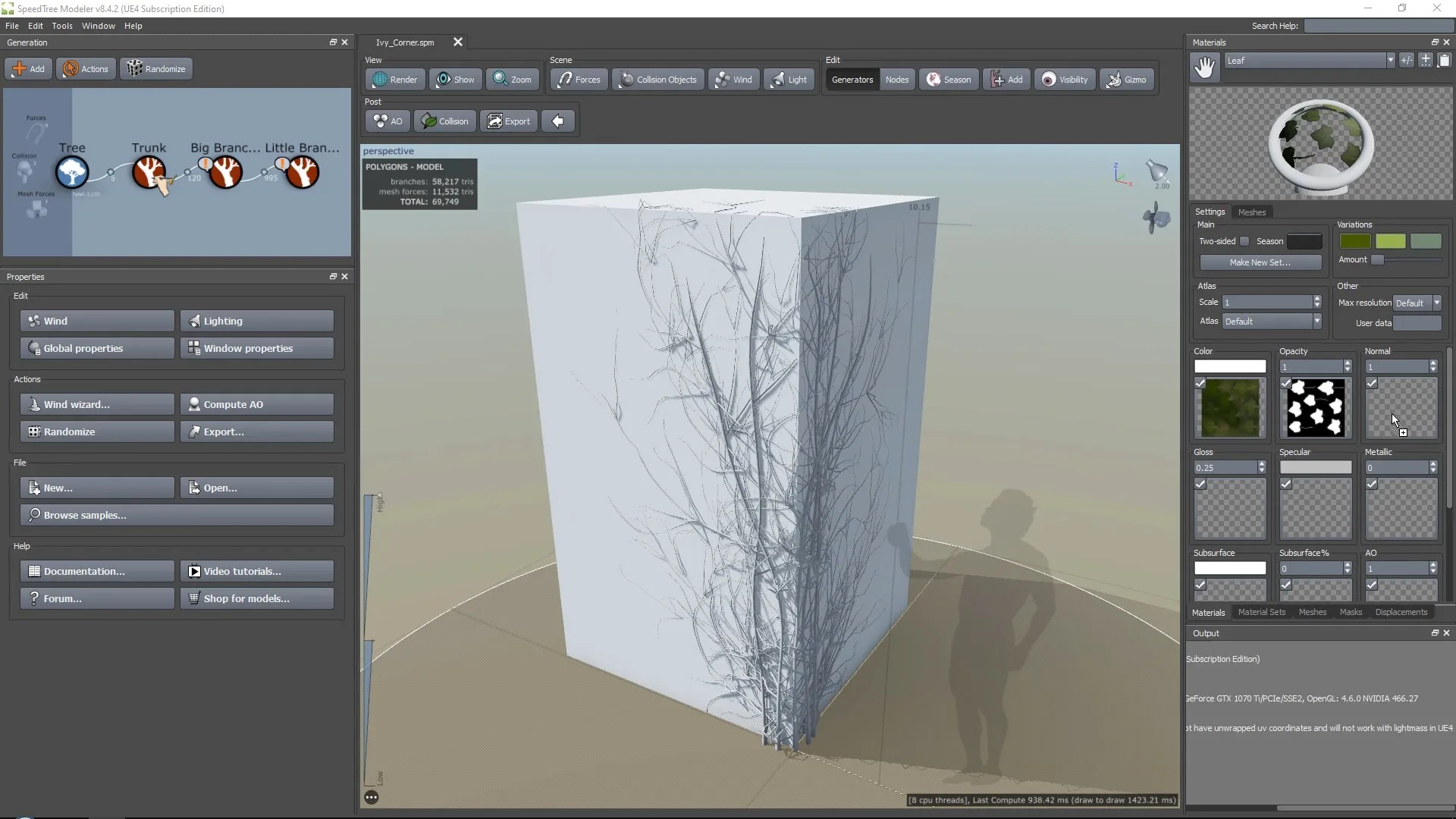Click the Randomize dice icon in Generation
1456x819 pixels.
coord(135,69)
